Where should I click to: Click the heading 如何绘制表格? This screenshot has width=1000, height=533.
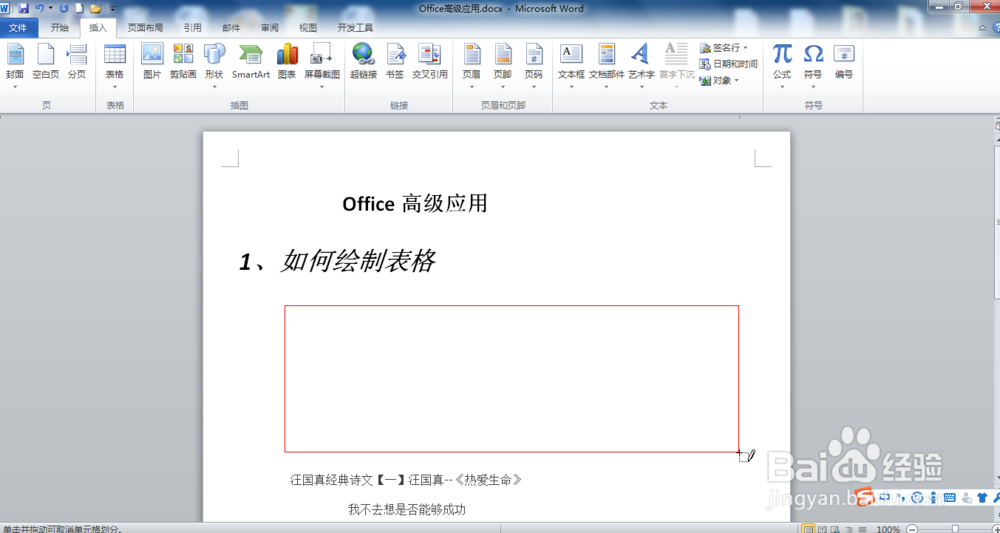point(358,261)
